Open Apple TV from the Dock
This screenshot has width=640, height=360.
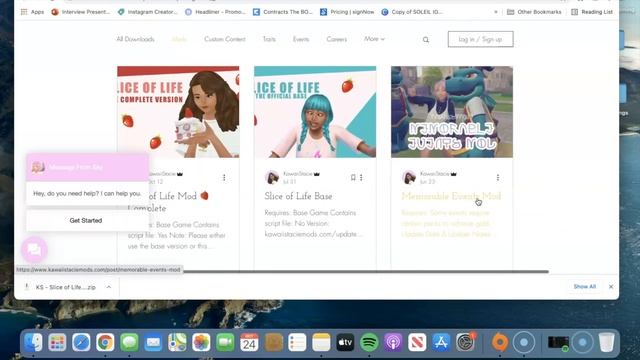[345, 342]
